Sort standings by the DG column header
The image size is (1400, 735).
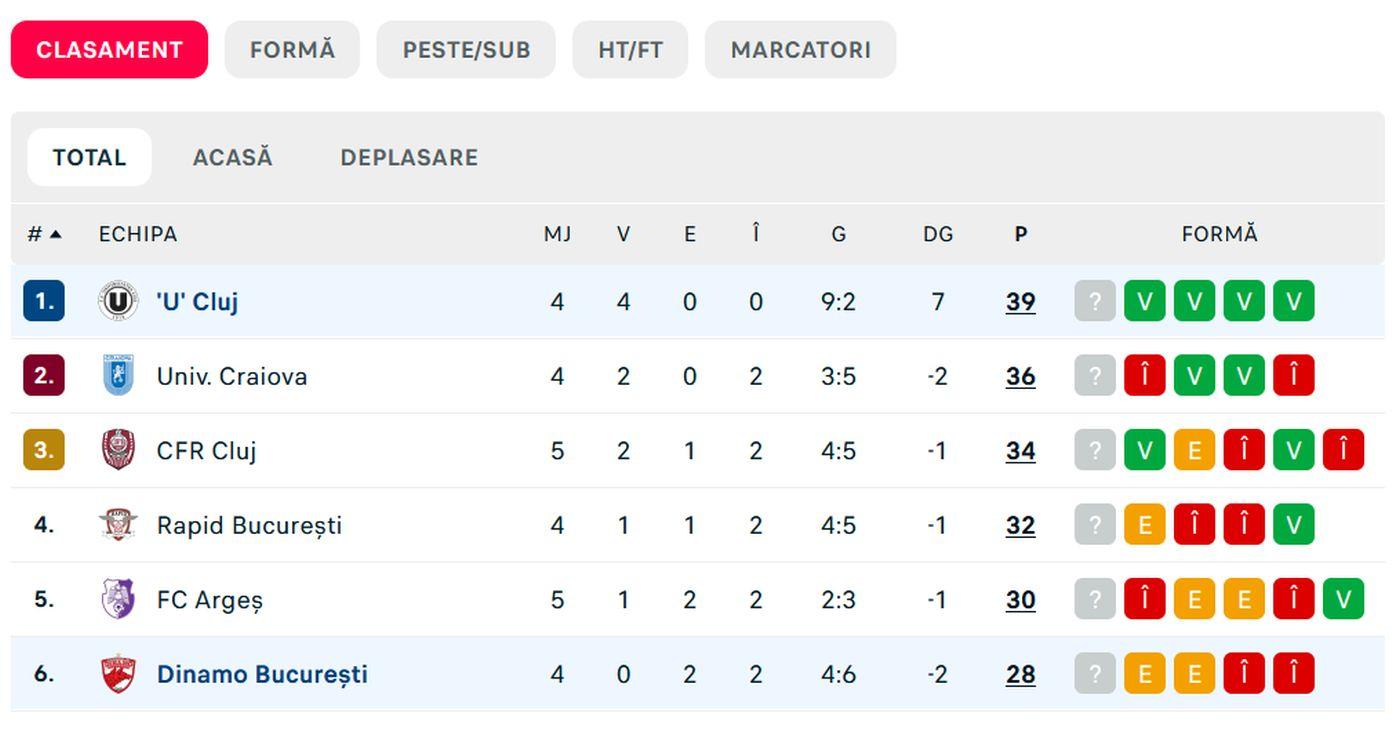point(938,234)
